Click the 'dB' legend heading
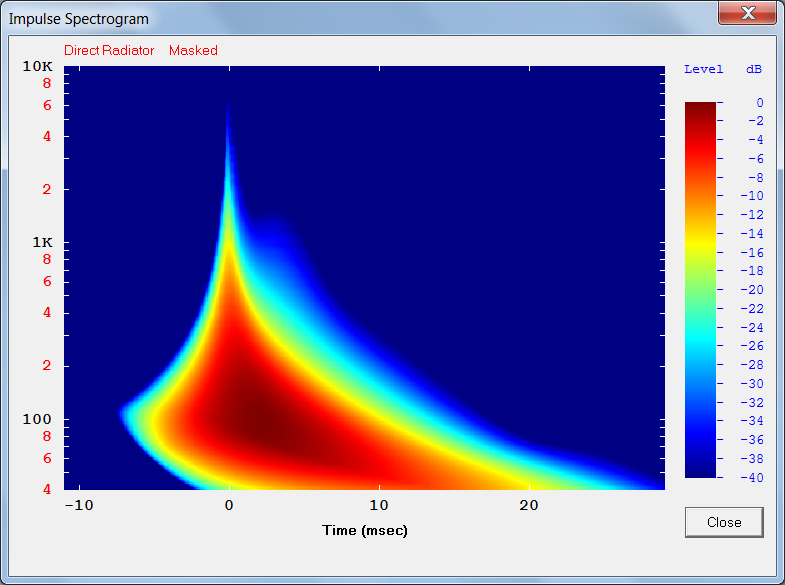The width and height of the screenshot is (785, 585). click(x=754, y=69)
